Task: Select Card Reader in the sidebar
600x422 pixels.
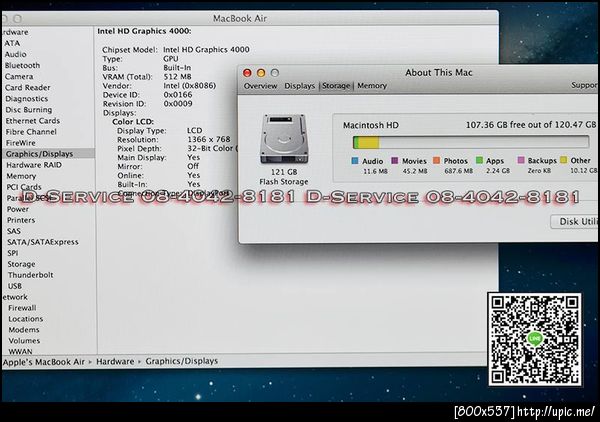Action: coord(28,88)
